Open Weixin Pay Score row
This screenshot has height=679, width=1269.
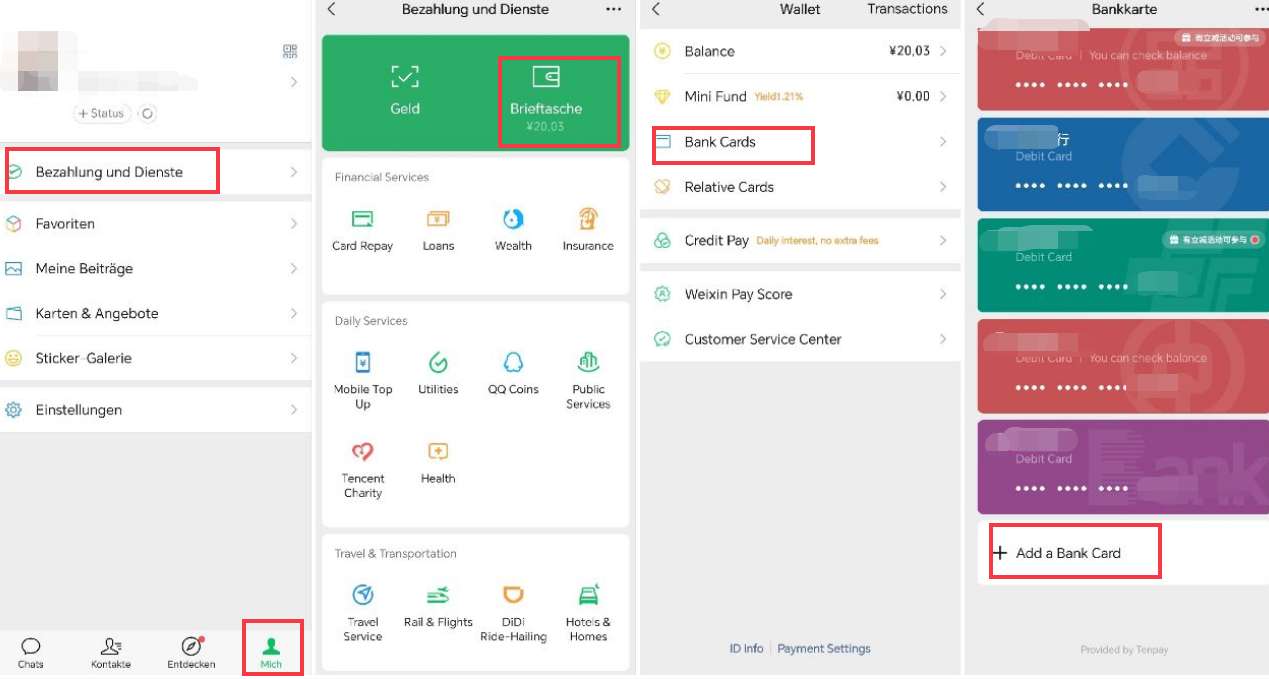[x=800, y=294]
